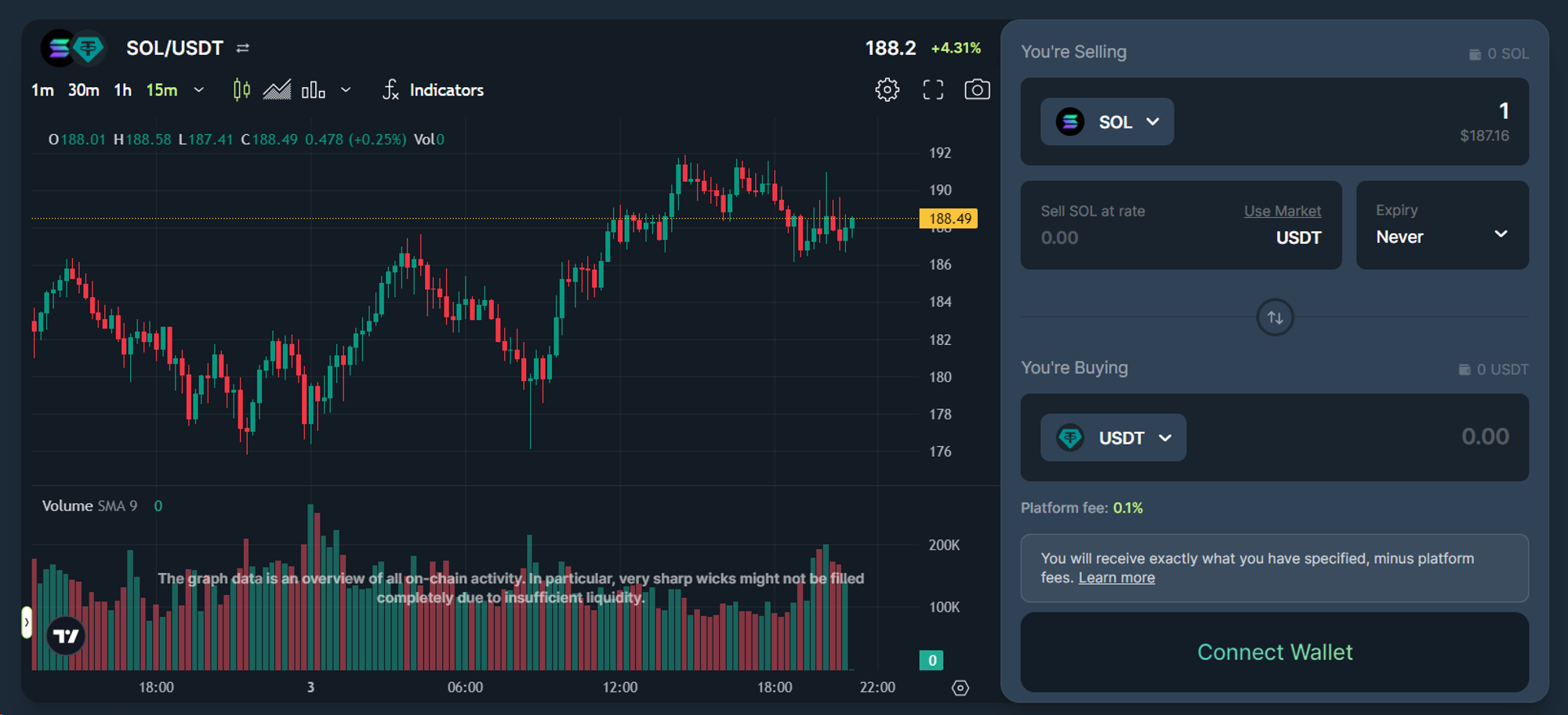Enter fullscreen chart mode
Screen dimensions: 1568x715
coord(933,90)
